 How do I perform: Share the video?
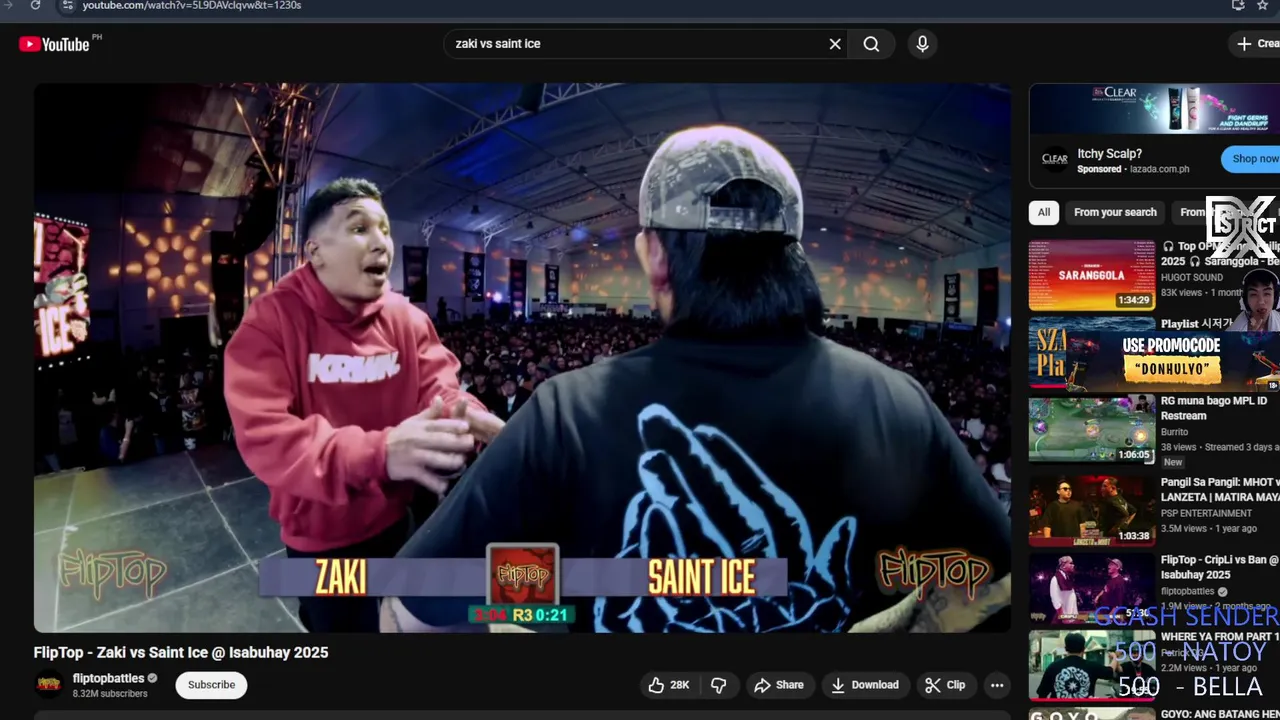tap(779, 685)
